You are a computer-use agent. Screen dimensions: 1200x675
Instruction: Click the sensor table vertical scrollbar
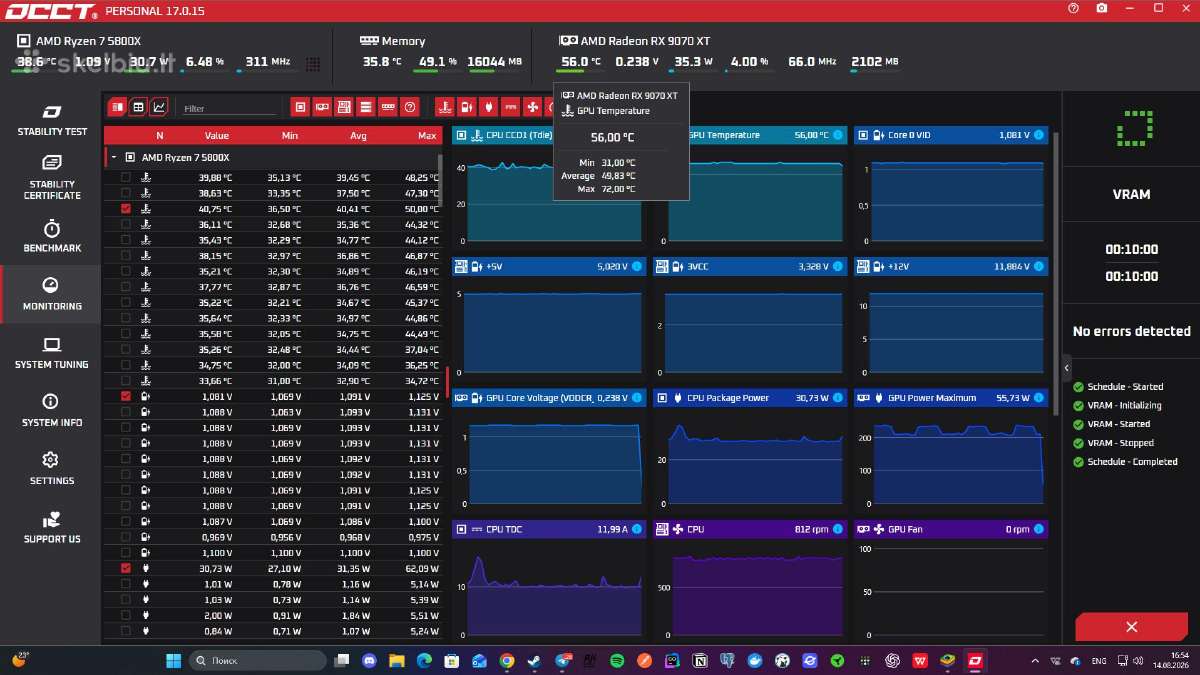coord(441,180)
